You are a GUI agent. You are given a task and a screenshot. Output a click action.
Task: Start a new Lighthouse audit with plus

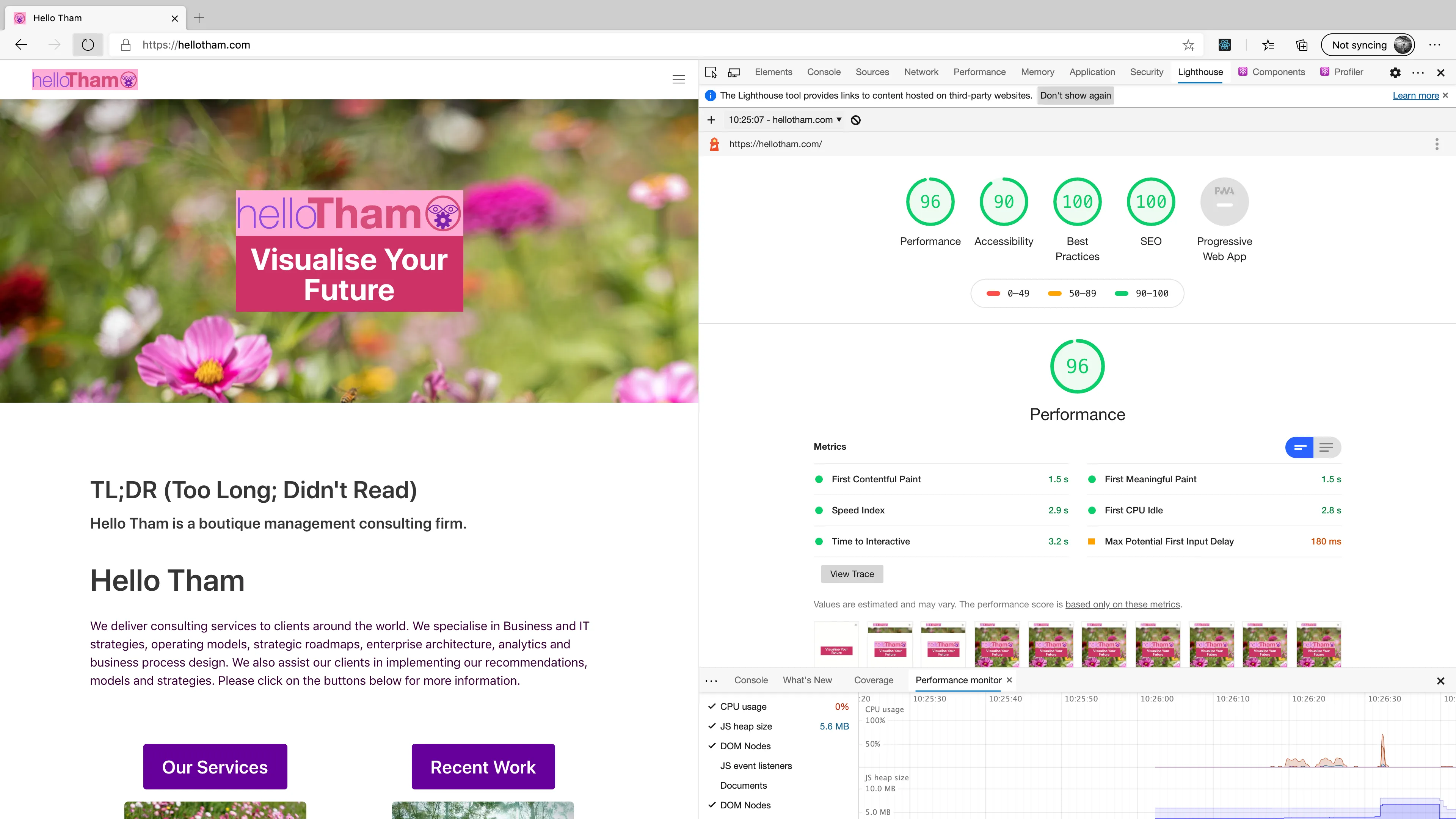point(711,120)
